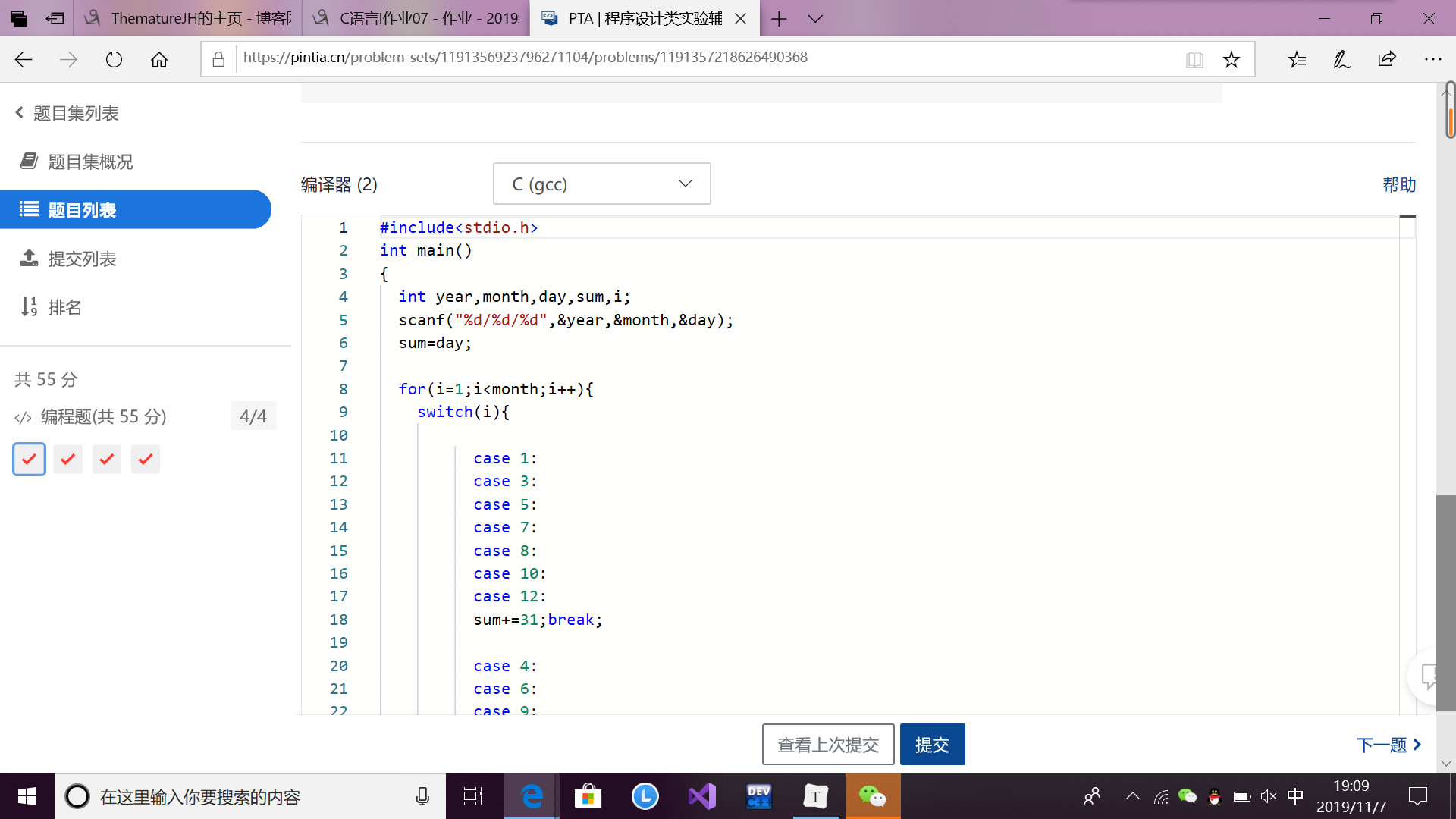The image size is (1456, 819).
Task: Open the C (gcc) compiler dropdown
Action: 601,184
